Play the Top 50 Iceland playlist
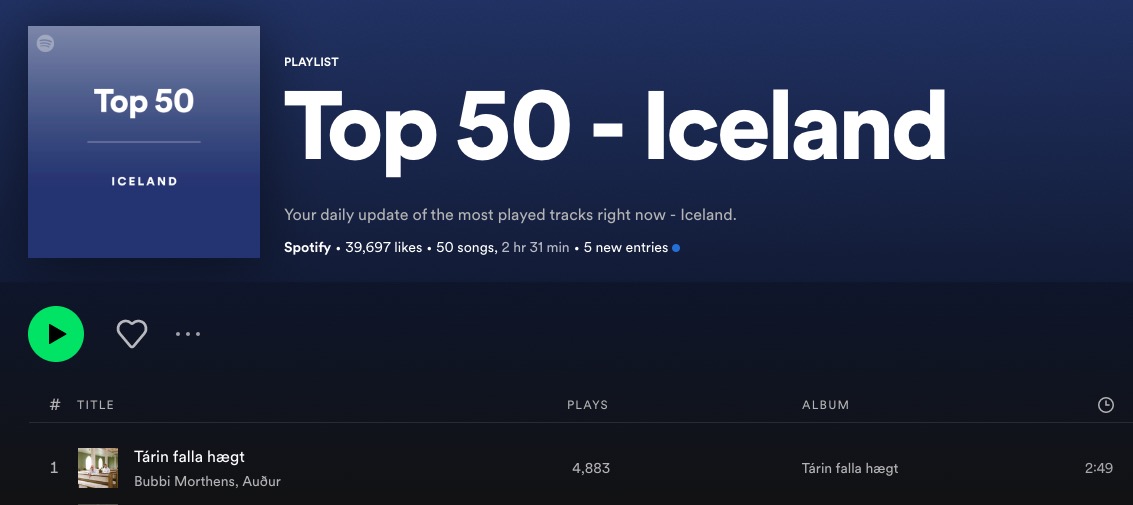Image resolution: width=1133 pixels, height=505 pixels. (56, 334)
